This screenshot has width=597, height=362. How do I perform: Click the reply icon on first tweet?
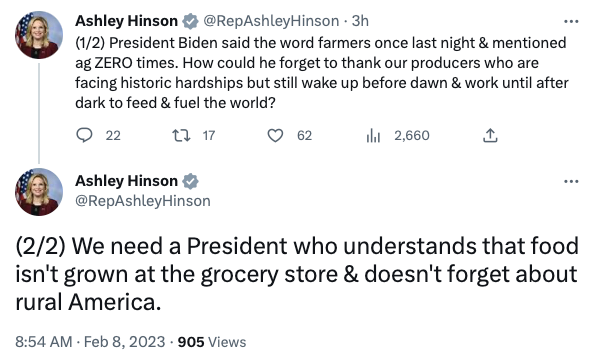coord(84,136)
